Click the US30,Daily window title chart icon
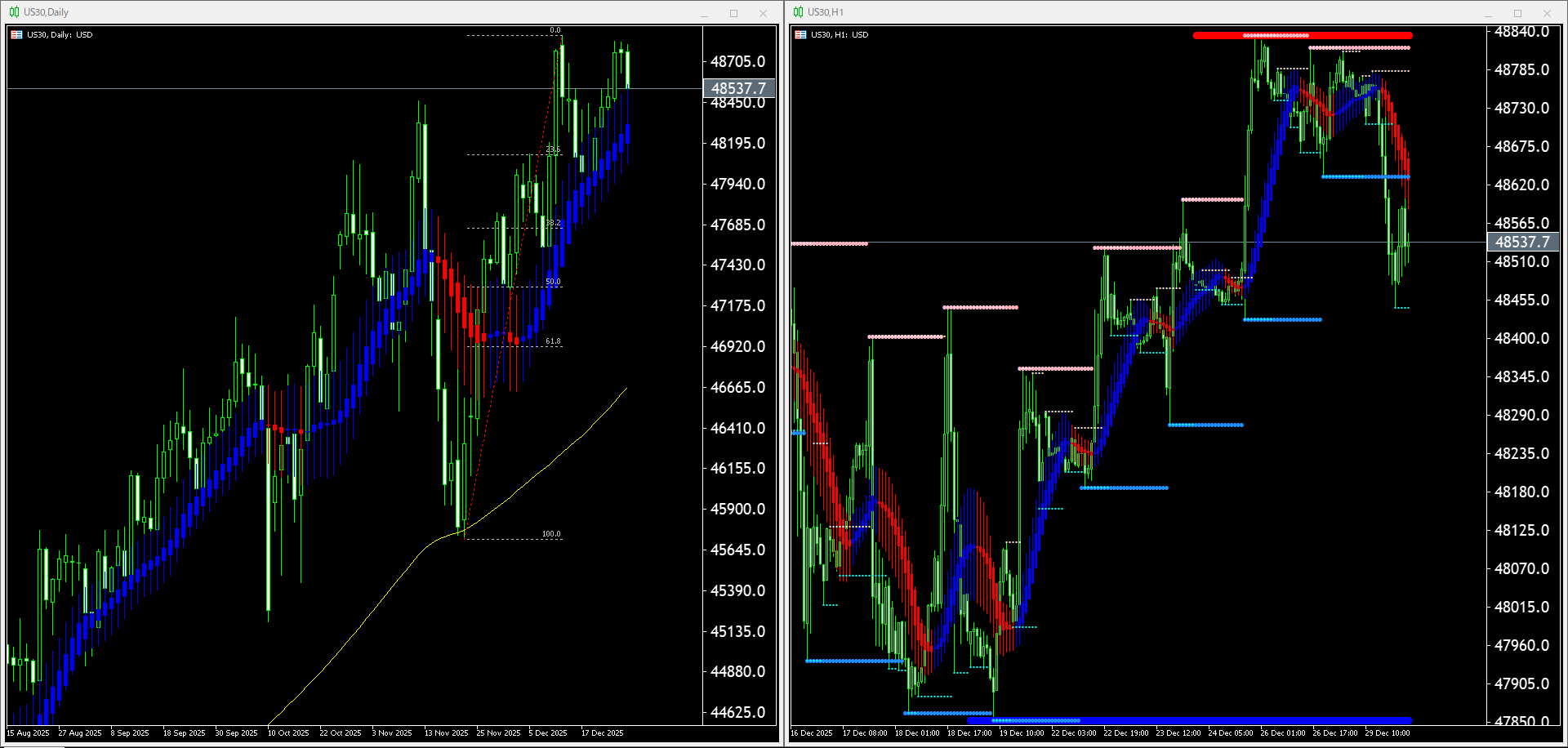 [x=14, y=12]
